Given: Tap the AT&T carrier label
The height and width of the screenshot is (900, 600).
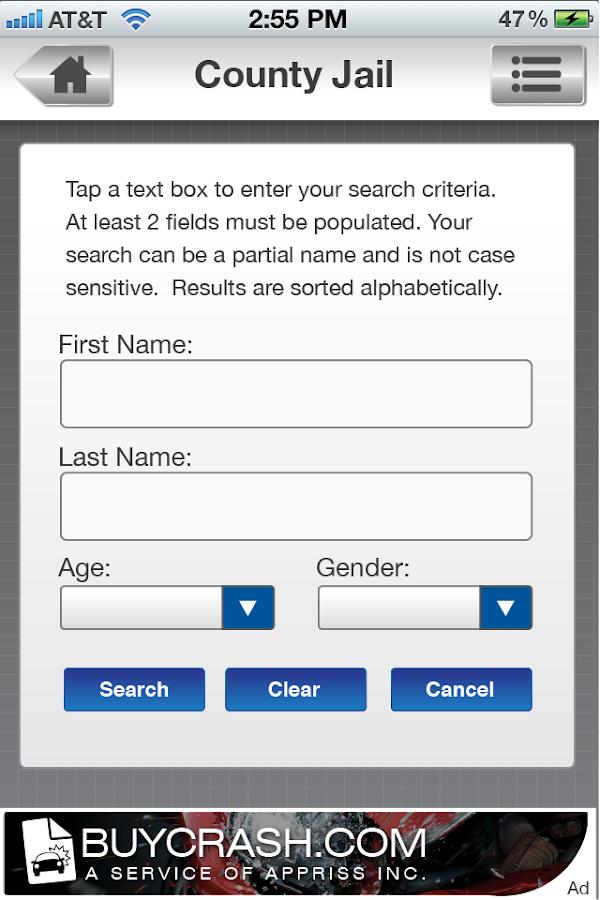Looking at the screenshot, I should point(77,18).
